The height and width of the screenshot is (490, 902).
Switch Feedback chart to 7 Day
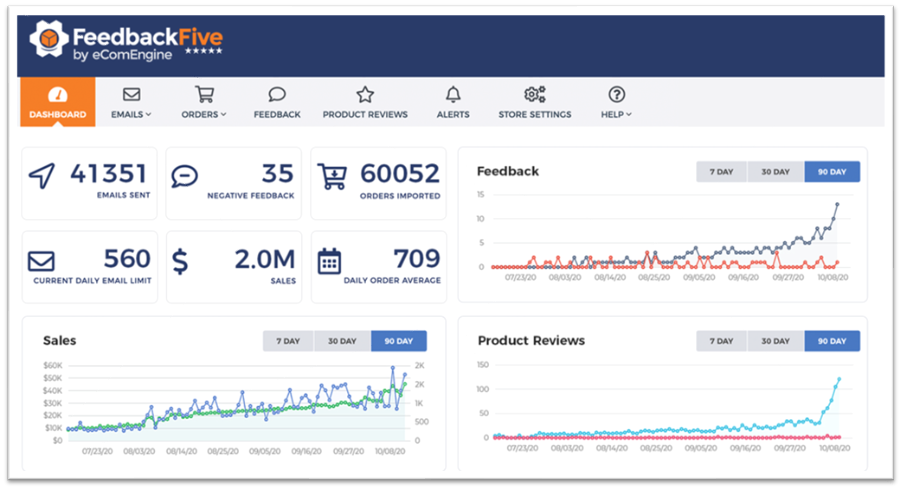click(x=722, y=172)
